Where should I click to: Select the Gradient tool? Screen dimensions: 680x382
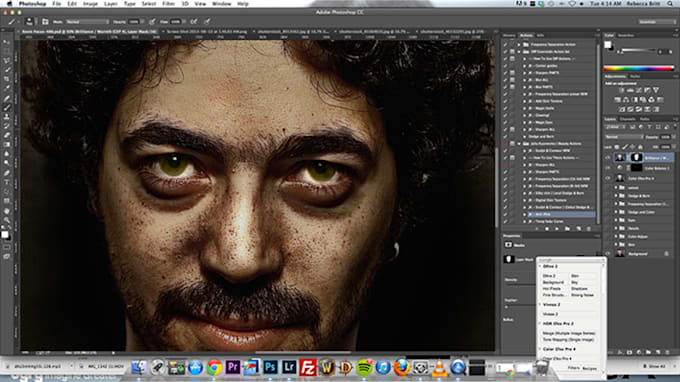(x=7, y=145)
